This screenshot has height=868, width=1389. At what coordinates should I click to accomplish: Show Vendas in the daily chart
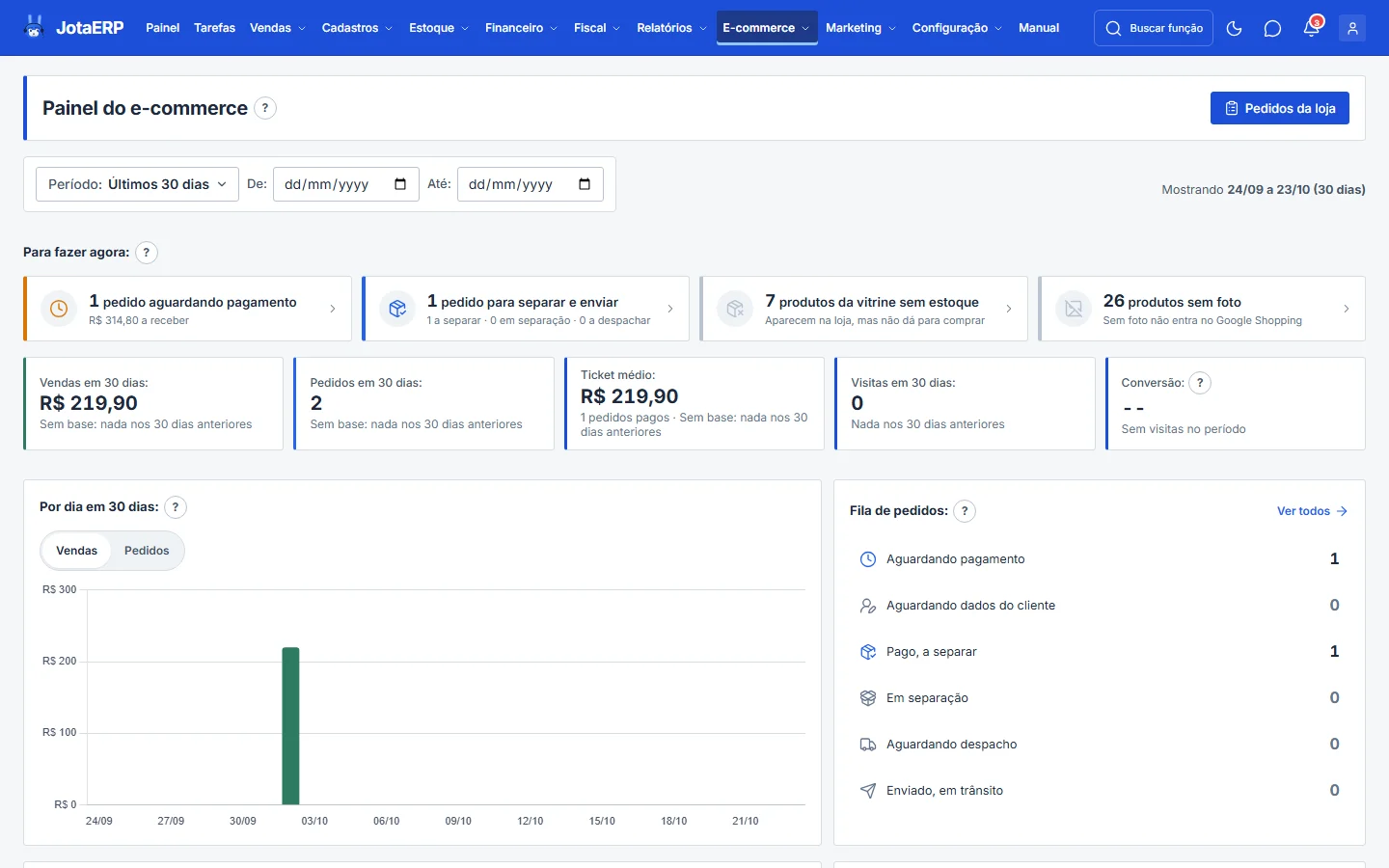pos(77,551)
